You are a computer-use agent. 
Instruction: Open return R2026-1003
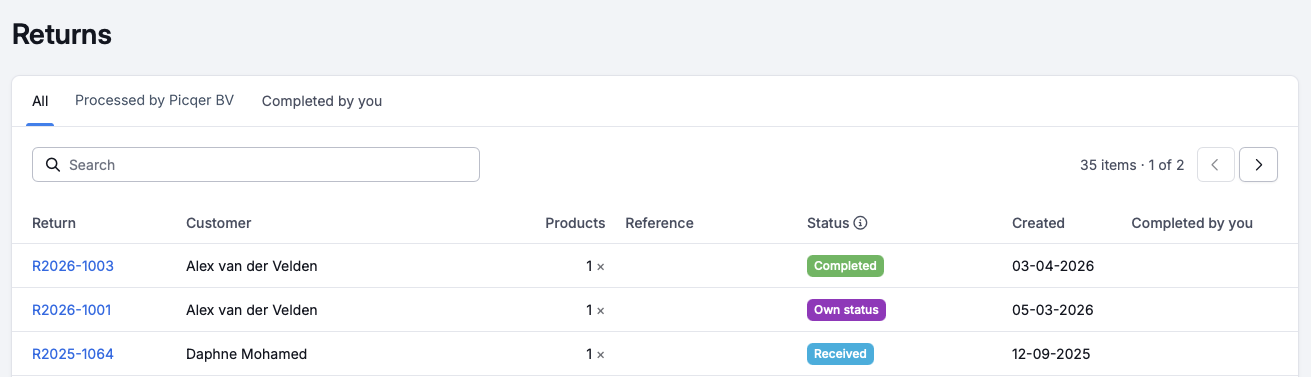(x=73, y=266)
